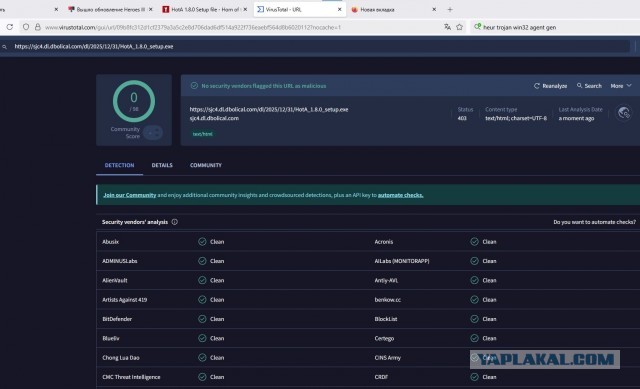Click the BlockList vendor name
The image size is (640, 389).
pyautogui.click(x=386, y=319)
